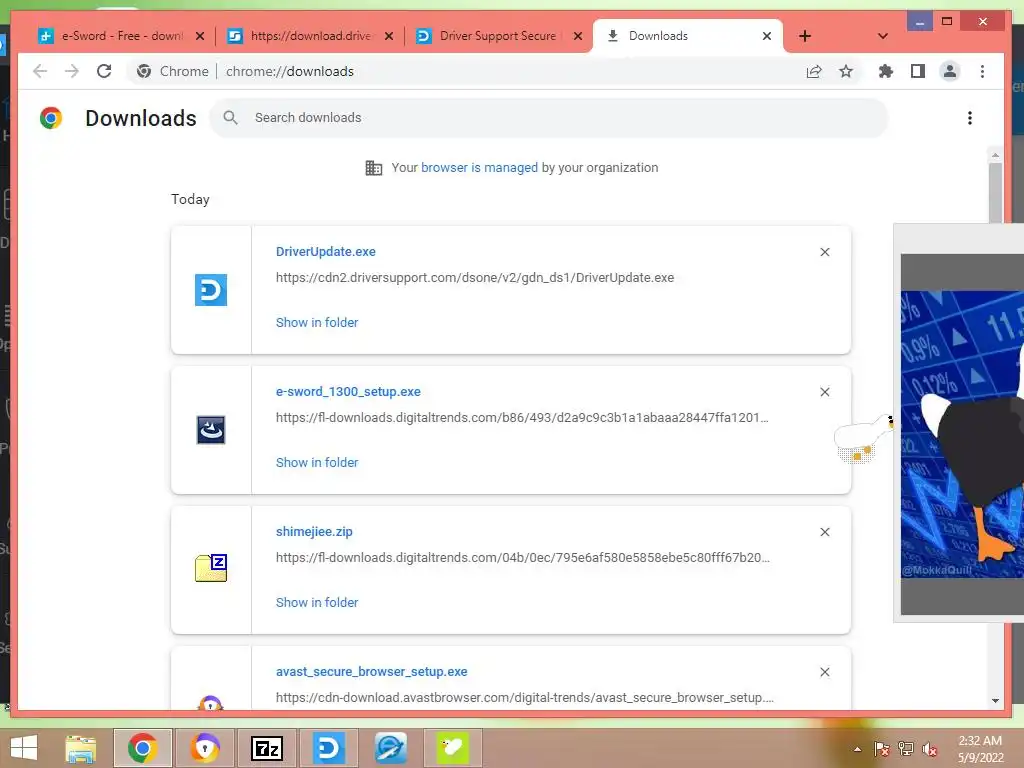Click the page scrollbar thumb
1024x768 pixels.
(x=995, y=193)
